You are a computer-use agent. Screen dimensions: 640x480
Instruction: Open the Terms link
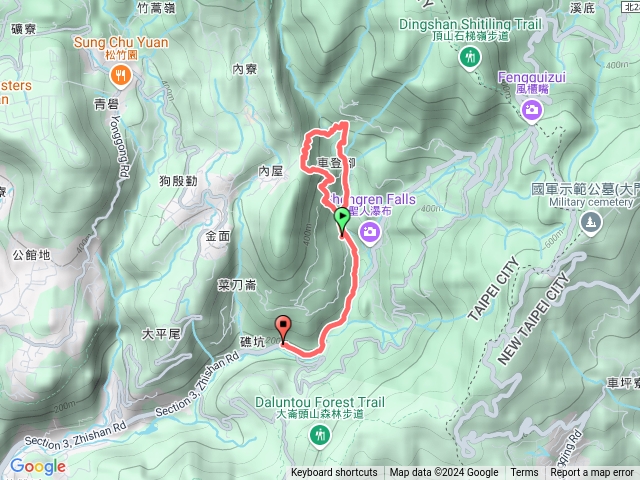[x=524, y=473]
